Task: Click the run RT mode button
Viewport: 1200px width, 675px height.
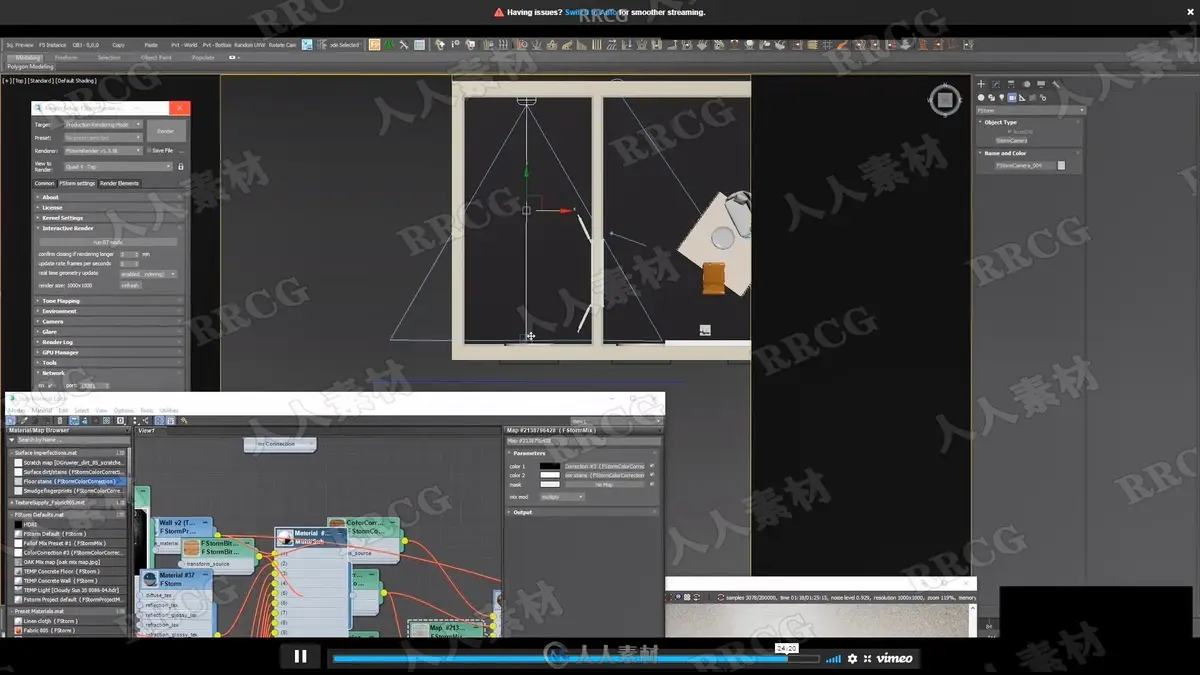Action: (x=108, y=242)
